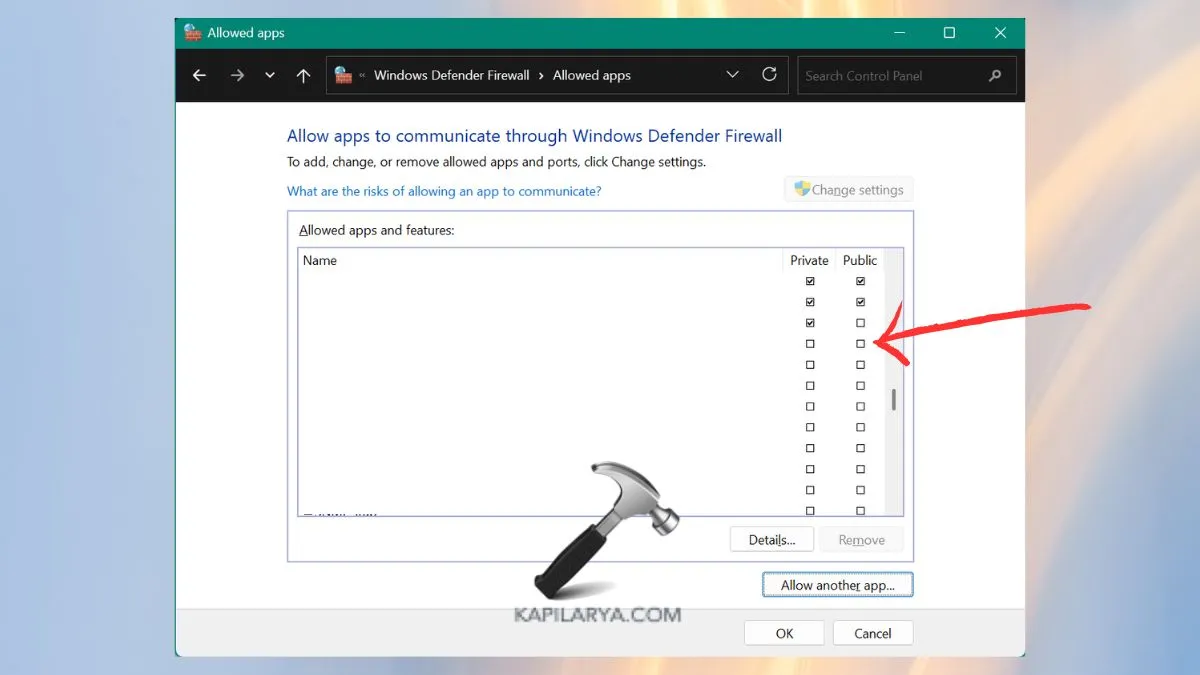Uncheck Private in row with Public unchecked

pyautogui.click(x=810, y=323)
